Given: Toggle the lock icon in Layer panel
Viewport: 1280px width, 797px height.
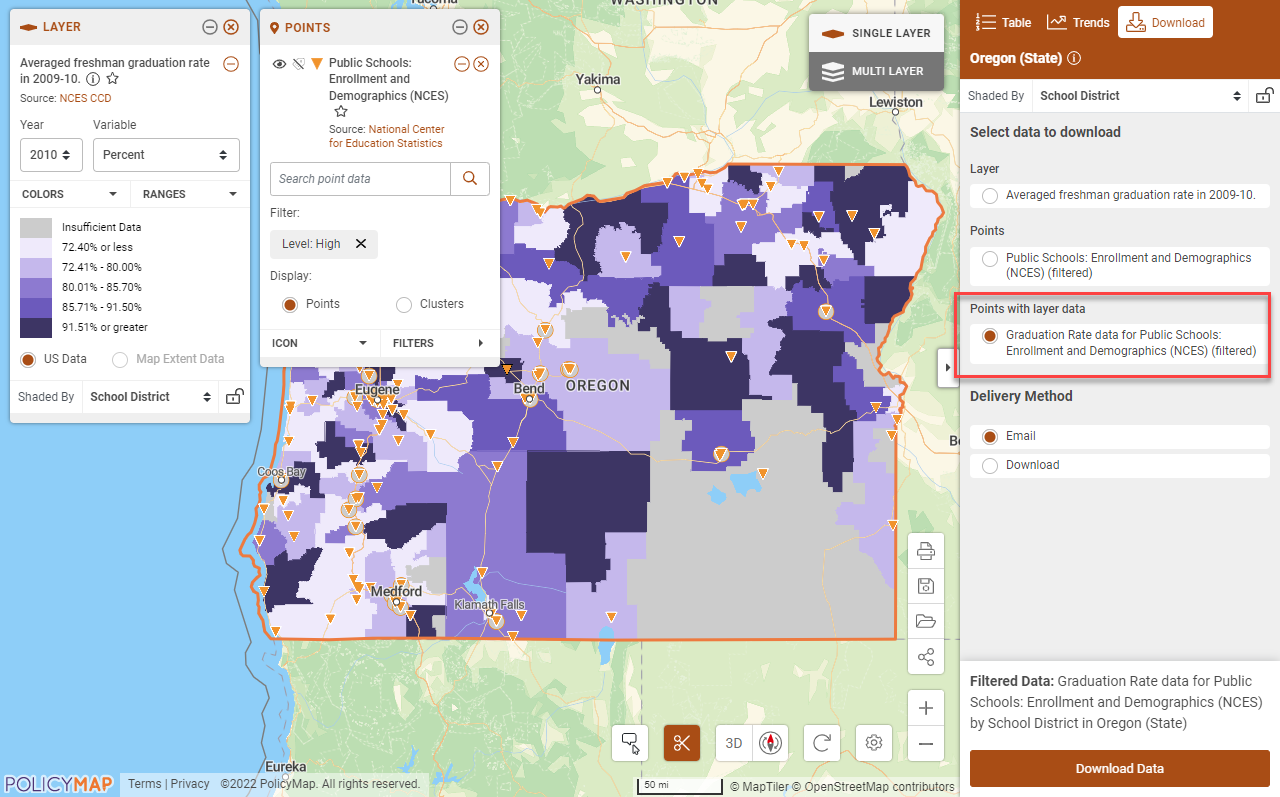Looking at the screenshot, I should point(234,397).
